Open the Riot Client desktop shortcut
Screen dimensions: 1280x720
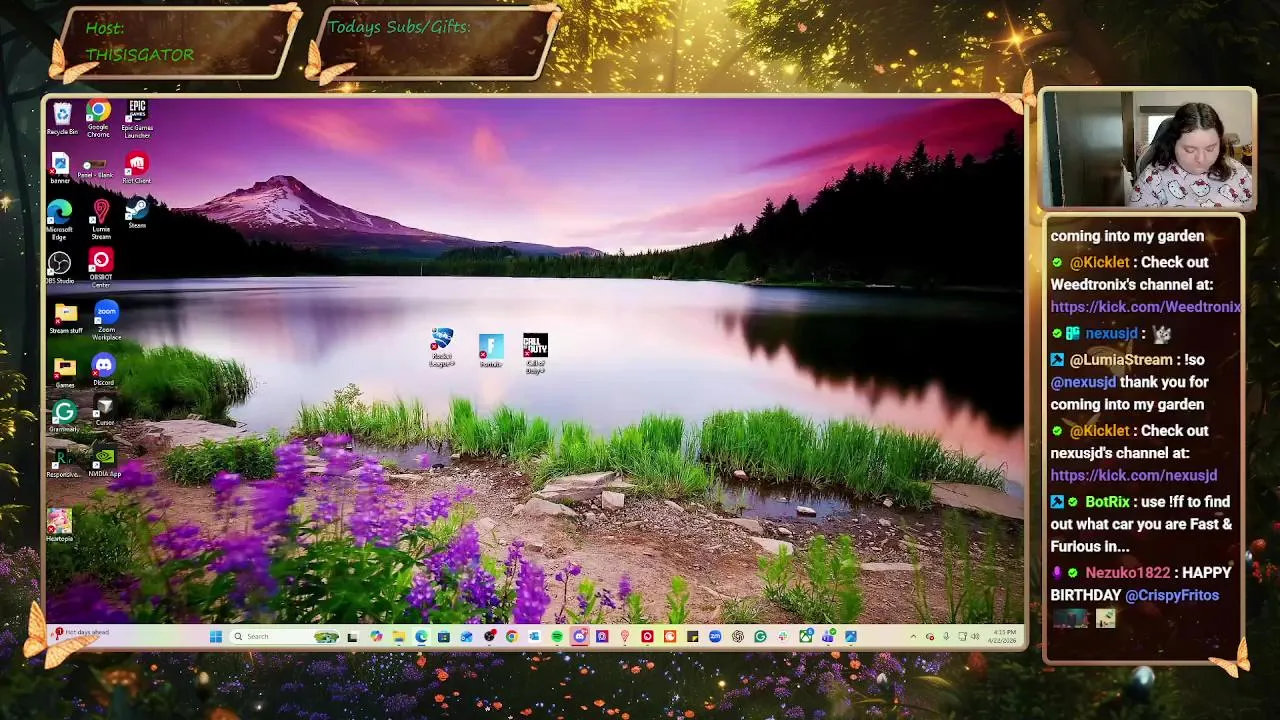click(x=136, y=168)
